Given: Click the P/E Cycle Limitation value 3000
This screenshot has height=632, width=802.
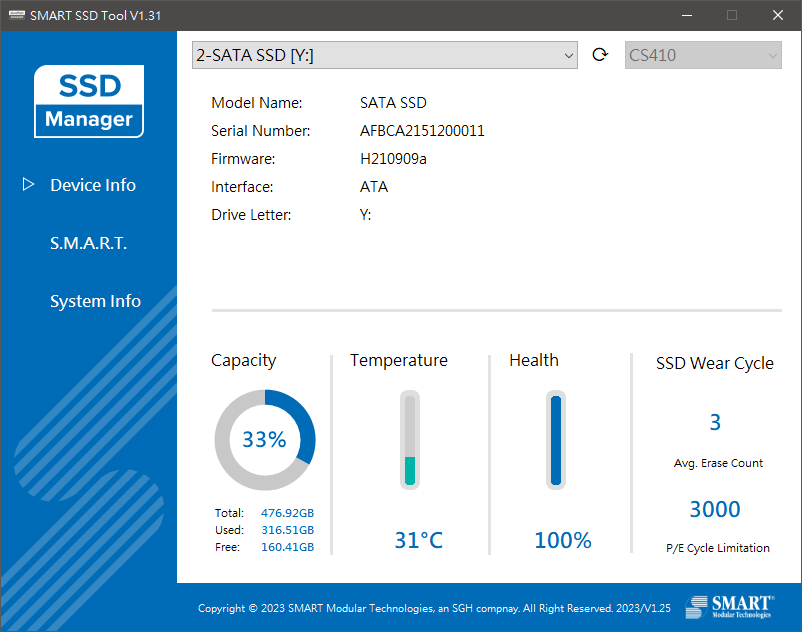Looking at the screenshot, I should click(715, 509).
